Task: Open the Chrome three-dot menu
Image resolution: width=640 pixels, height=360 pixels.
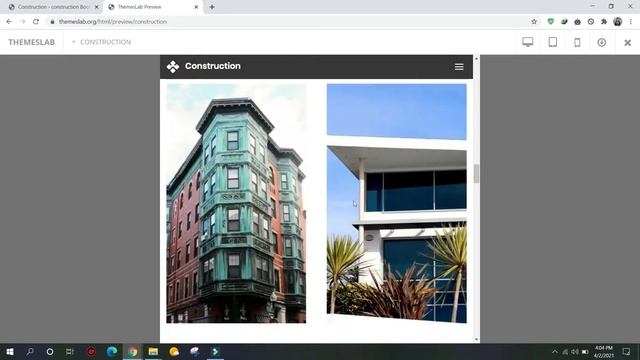Action: click(x=631, y=22)
